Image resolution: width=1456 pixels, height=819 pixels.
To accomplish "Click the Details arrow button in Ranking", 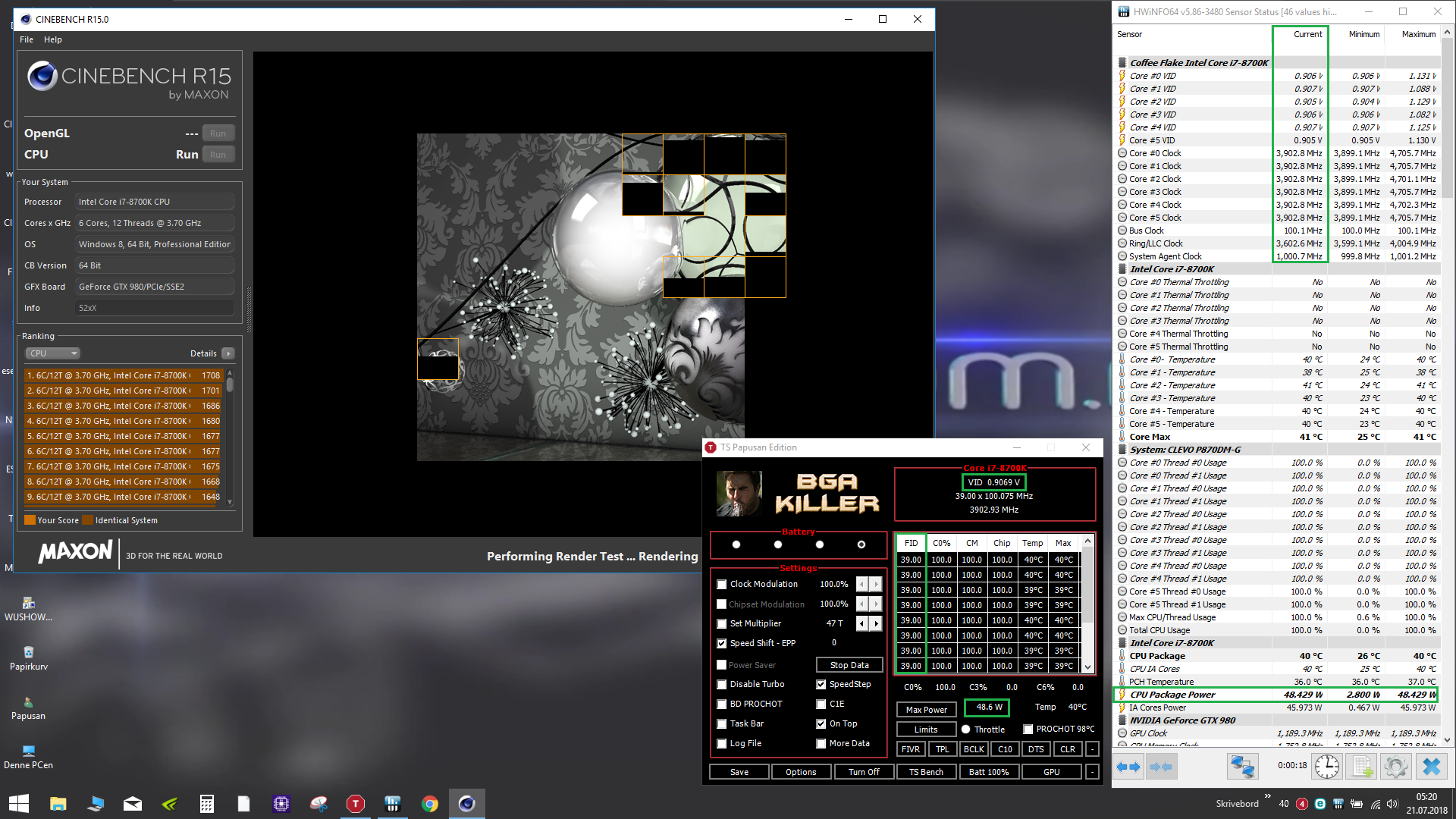I will pos(228,353).
